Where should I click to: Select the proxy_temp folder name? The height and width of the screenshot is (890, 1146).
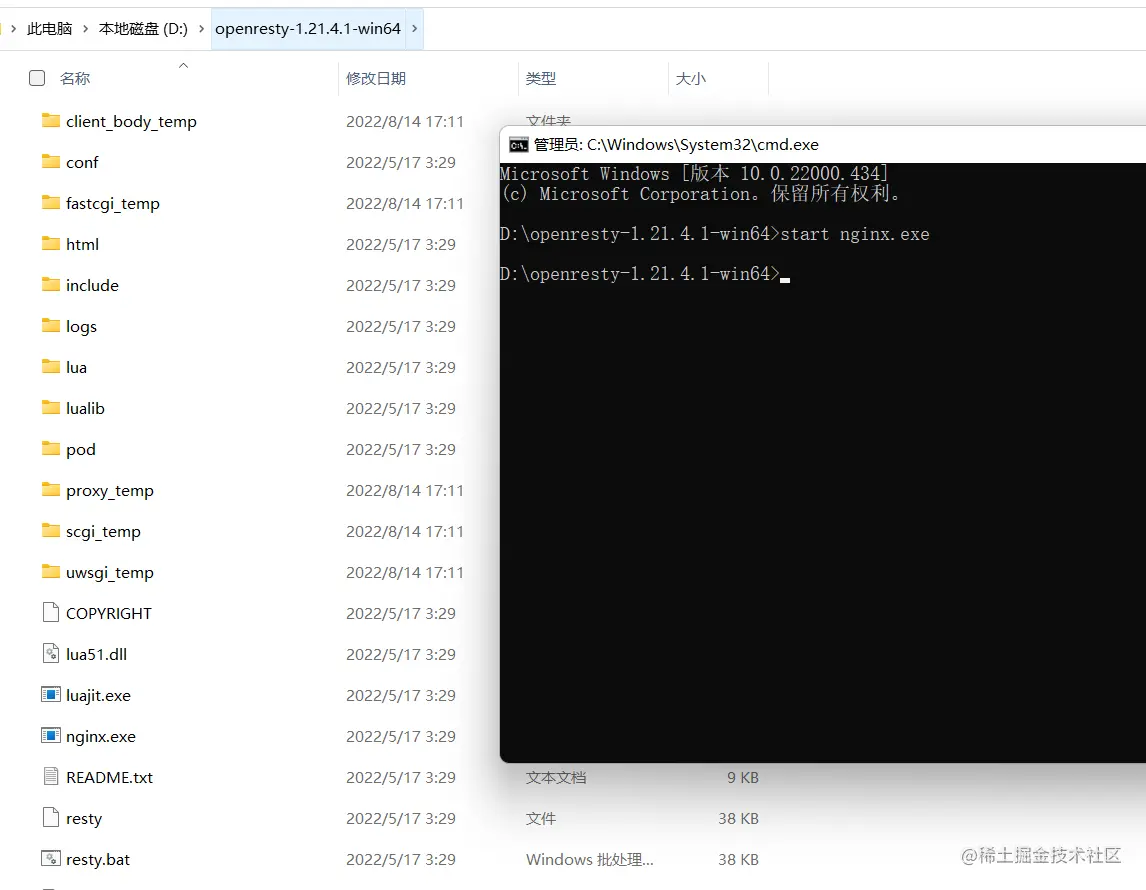pos(110,490)
